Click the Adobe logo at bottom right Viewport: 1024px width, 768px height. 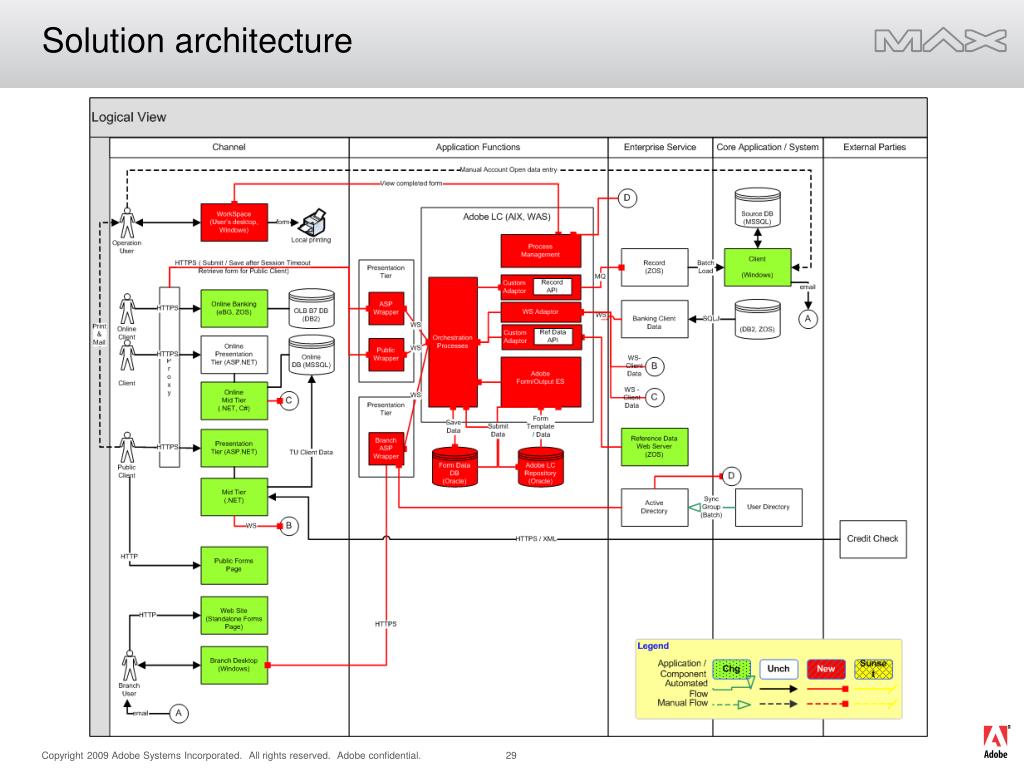995,741
